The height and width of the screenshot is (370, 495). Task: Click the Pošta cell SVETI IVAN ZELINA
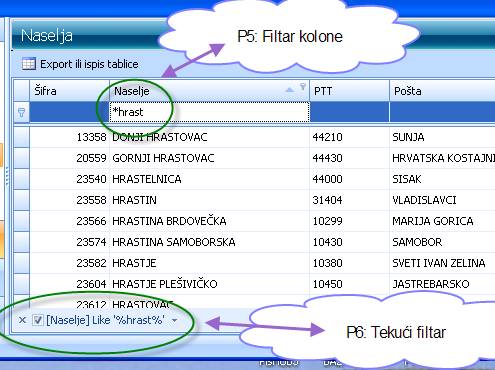[x=442, y=263]
